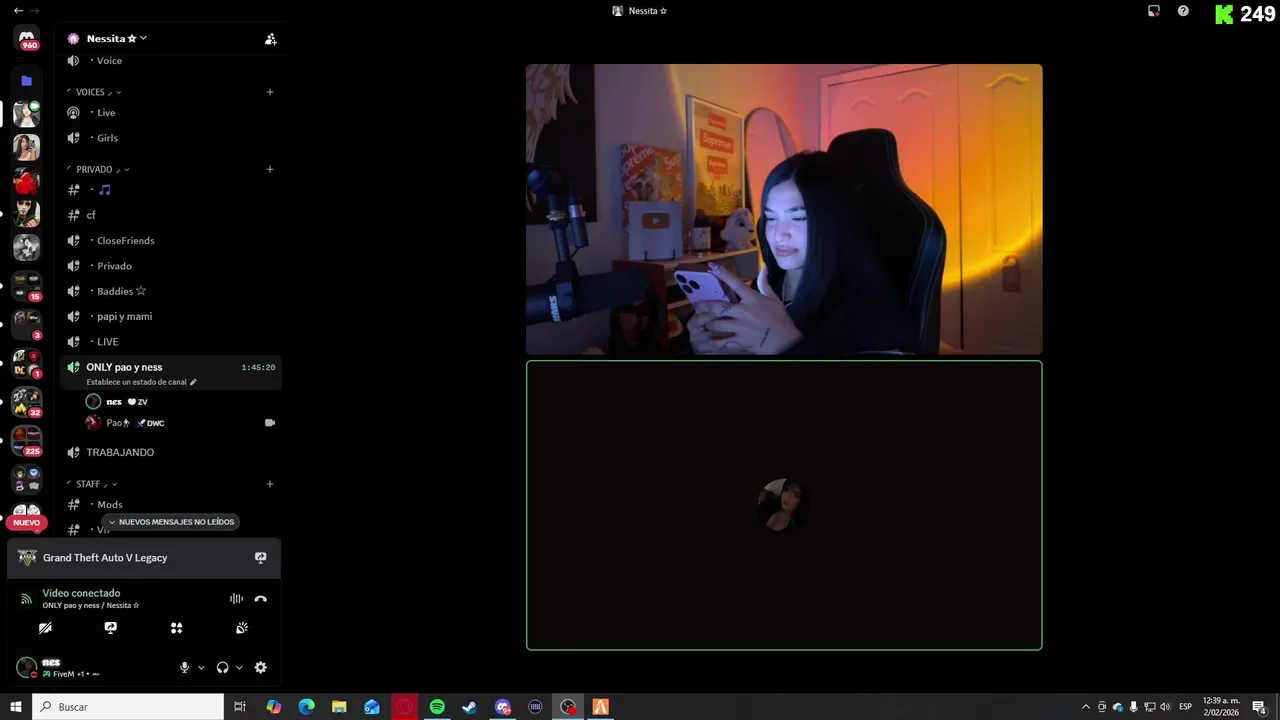The width and height of the screenshot is (1280, 720).
Task: Click Grand Theft Auto V Legacy activity
Action: coord(105,558)
